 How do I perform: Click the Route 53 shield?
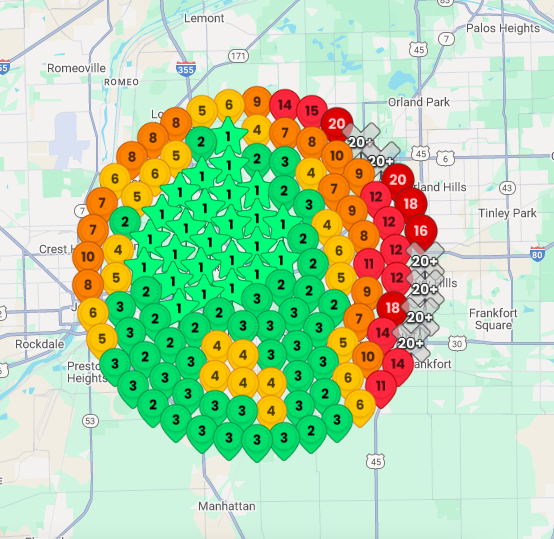[90, 421]
